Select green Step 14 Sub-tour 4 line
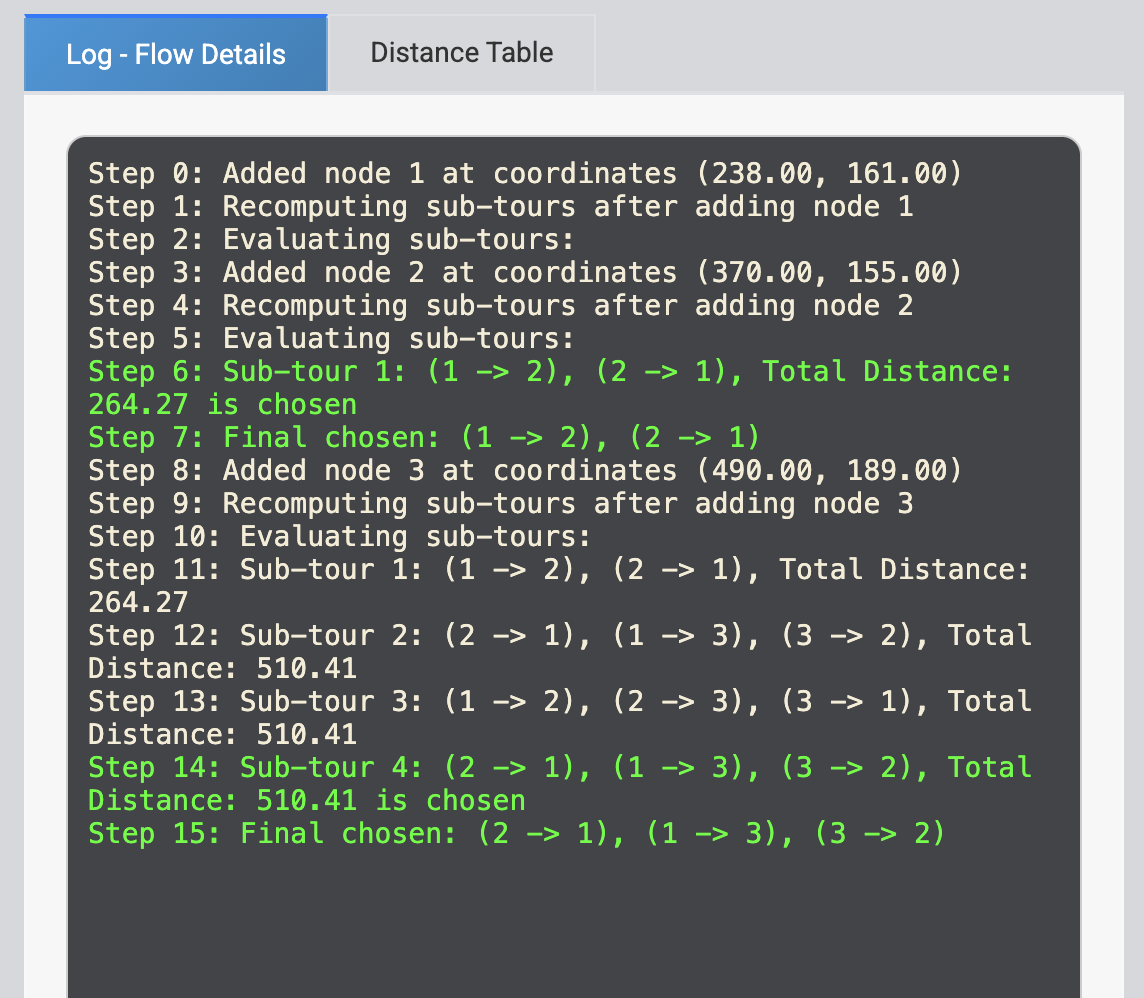 [560, 784]
